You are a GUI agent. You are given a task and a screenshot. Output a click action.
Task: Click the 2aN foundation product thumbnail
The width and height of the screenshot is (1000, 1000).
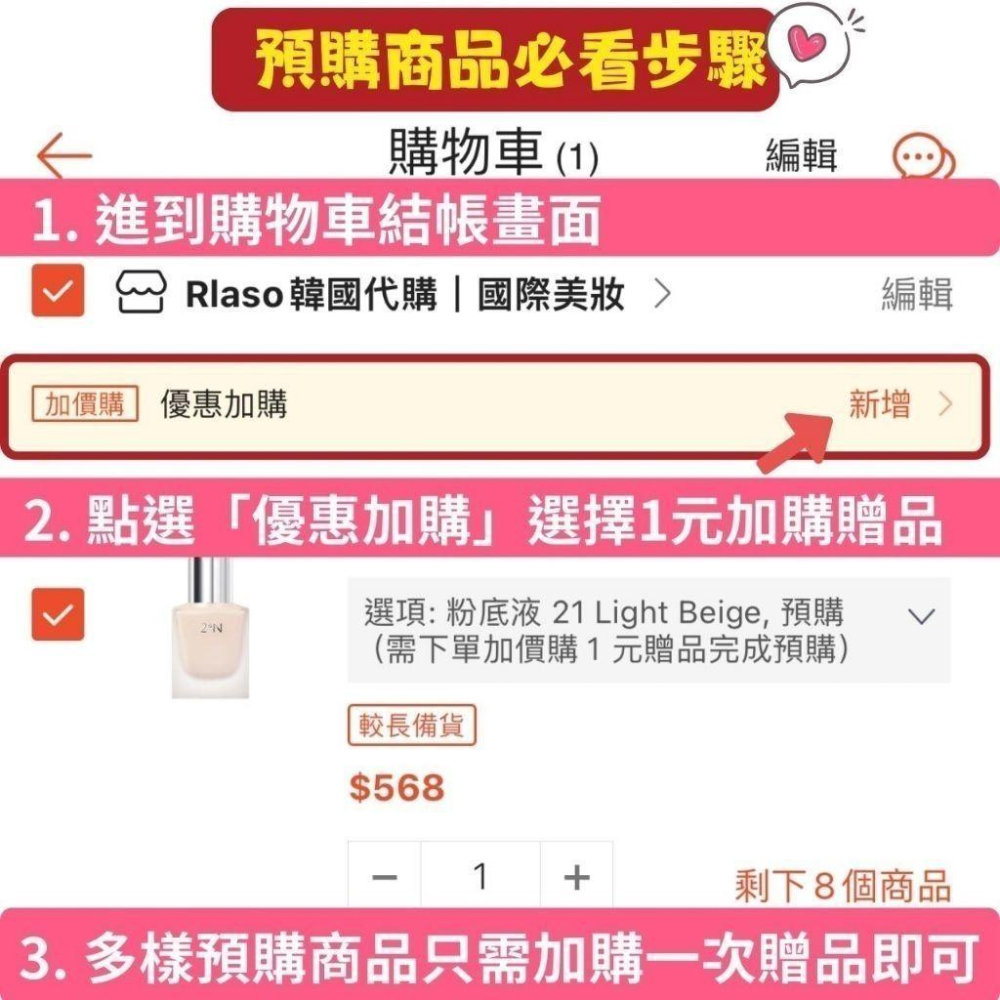(x=210, y=628)
